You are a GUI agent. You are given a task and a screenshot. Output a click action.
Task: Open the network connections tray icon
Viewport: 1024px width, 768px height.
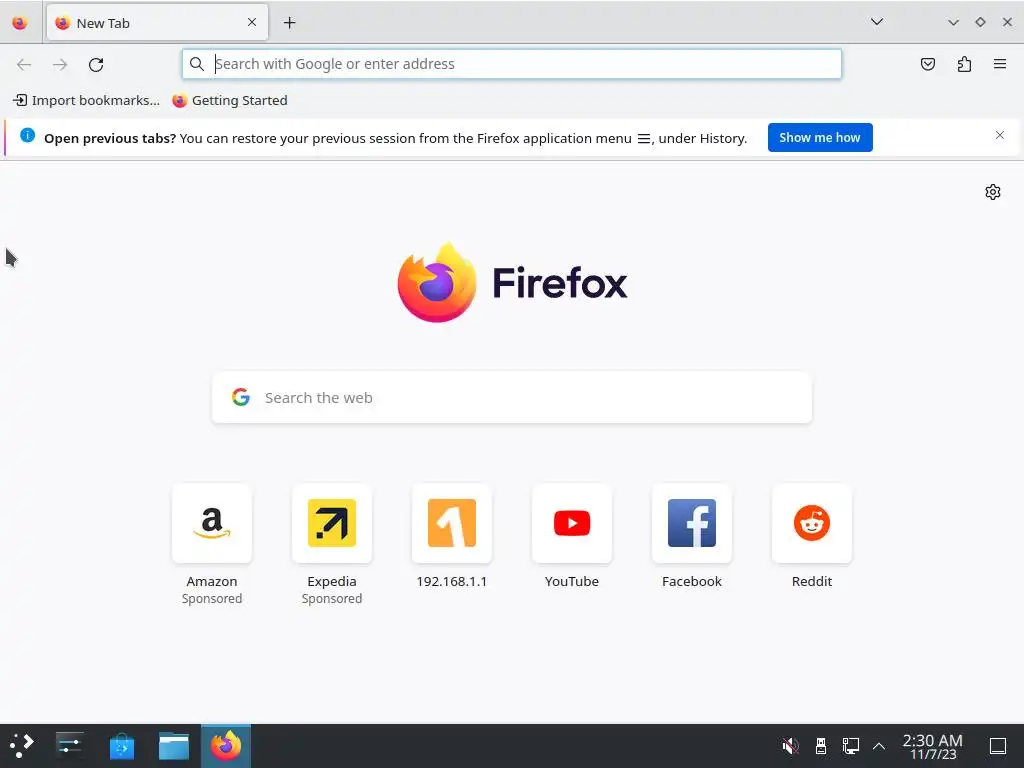tap(850, 746)
